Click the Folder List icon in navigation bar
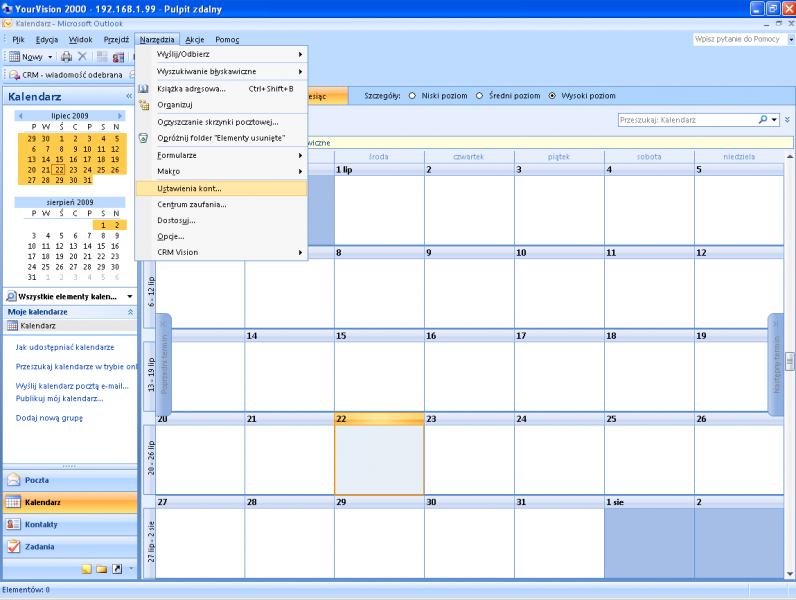The height and width of the screenshot is (600, 796). [102, 569]
